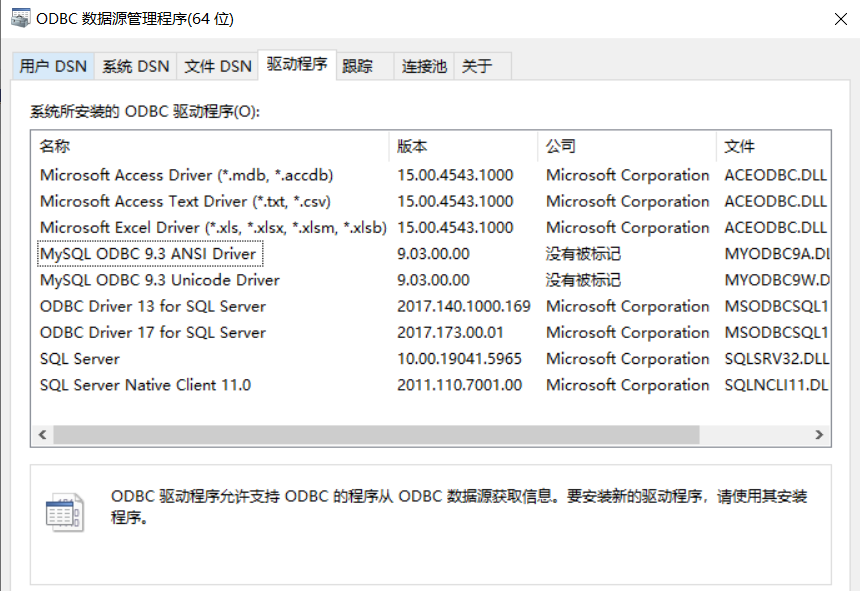Viewport: 860px width, 591px height.
Task: Click the horizontal scrollbar thumb in driver list
Action: tap(376, 435)
